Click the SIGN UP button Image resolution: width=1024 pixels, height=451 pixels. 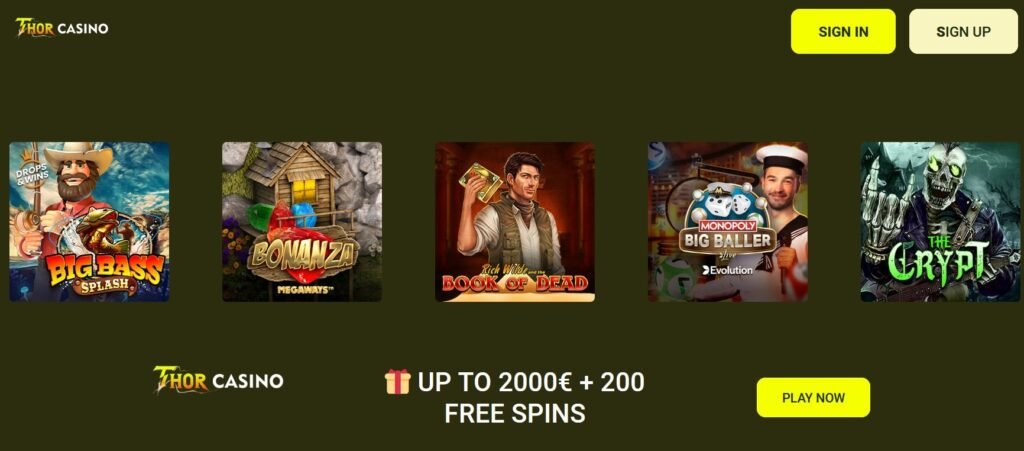tap(963, 31)
